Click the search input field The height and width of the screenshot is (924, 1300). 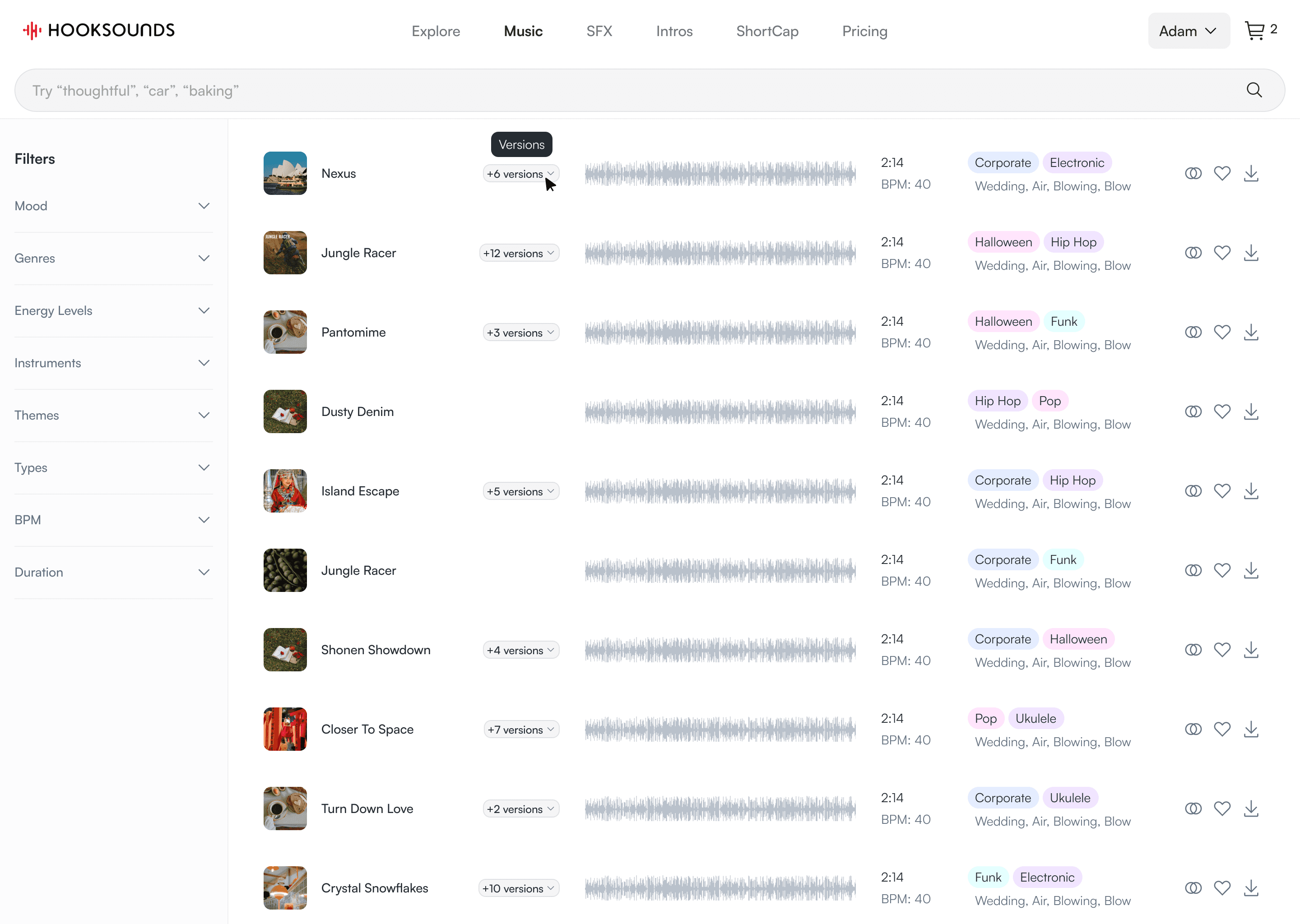626,91
